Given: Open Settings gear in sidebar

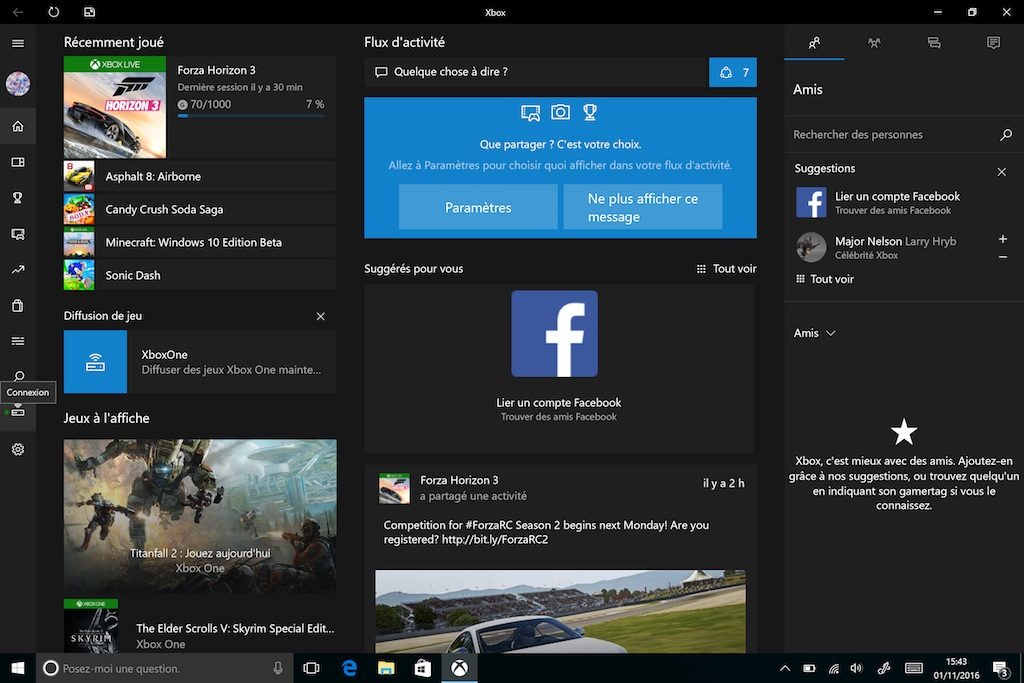Looking at the screenshot, I should 18,449.
